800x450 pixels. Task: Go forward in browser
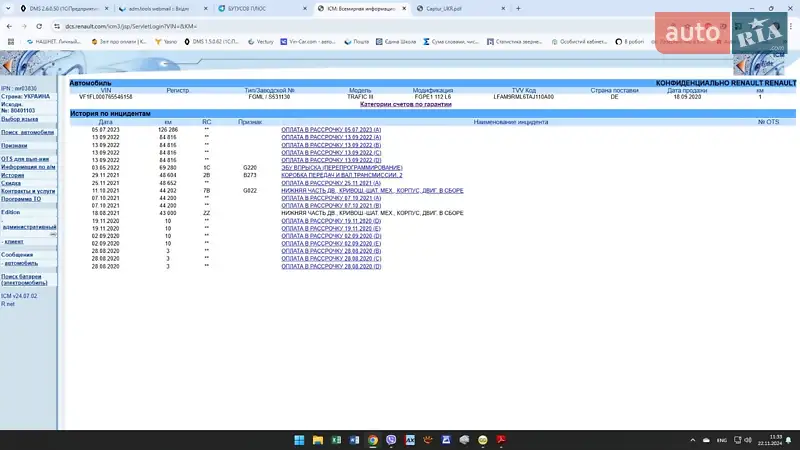point(24,26)
